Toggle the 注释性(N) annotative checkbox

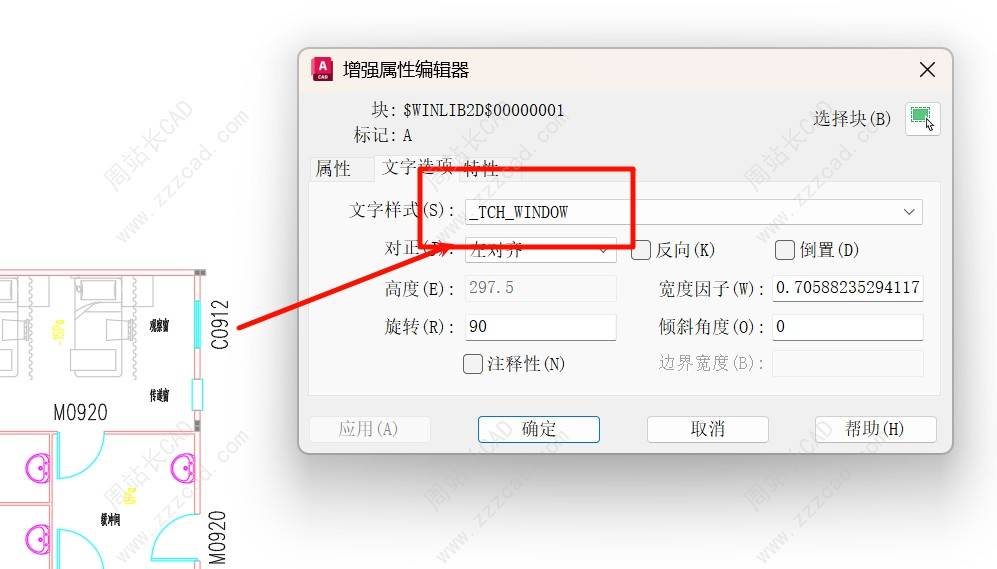472,364
